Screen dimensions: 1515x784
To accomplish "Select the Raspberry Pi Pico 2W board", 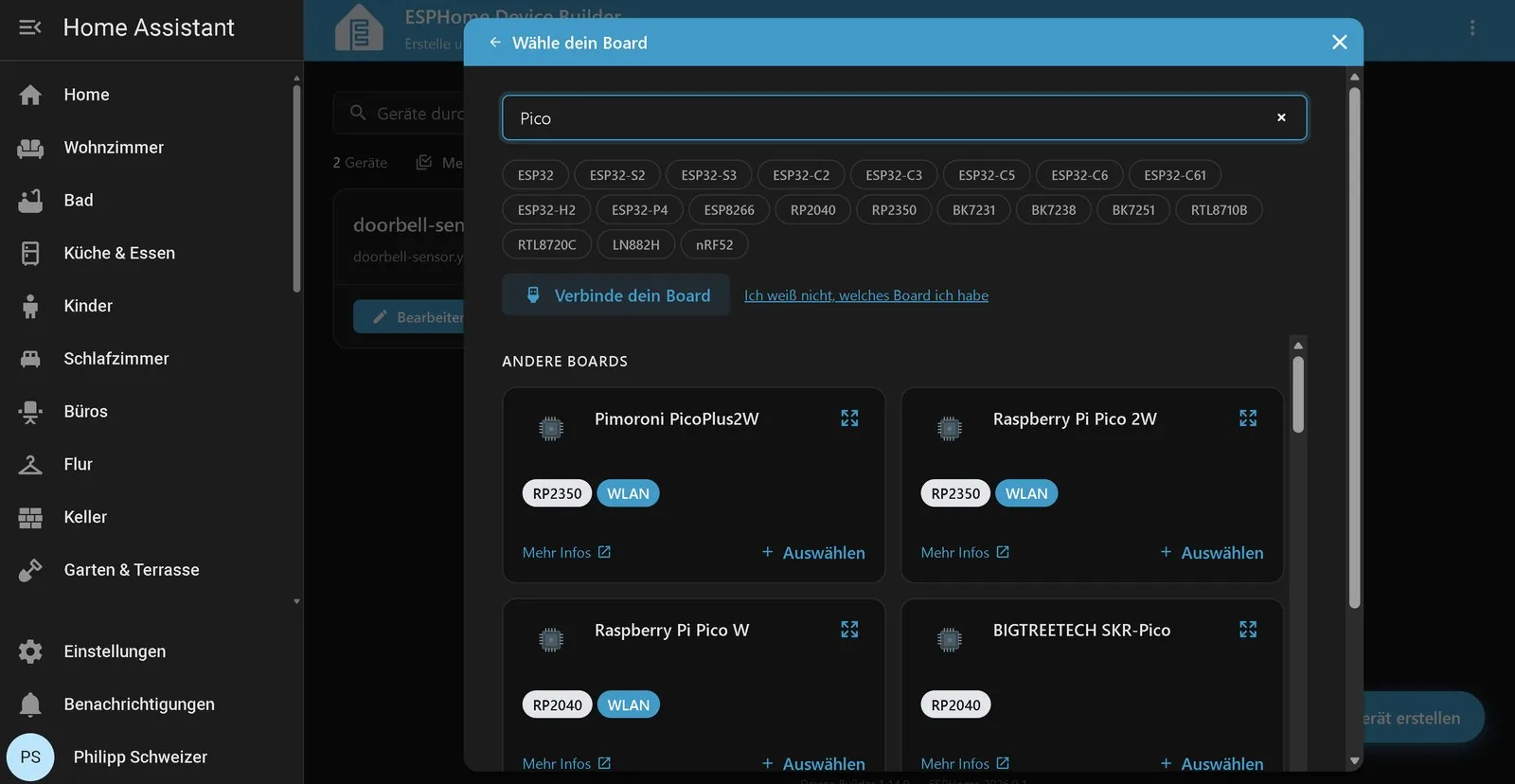I will [1212, 553].
